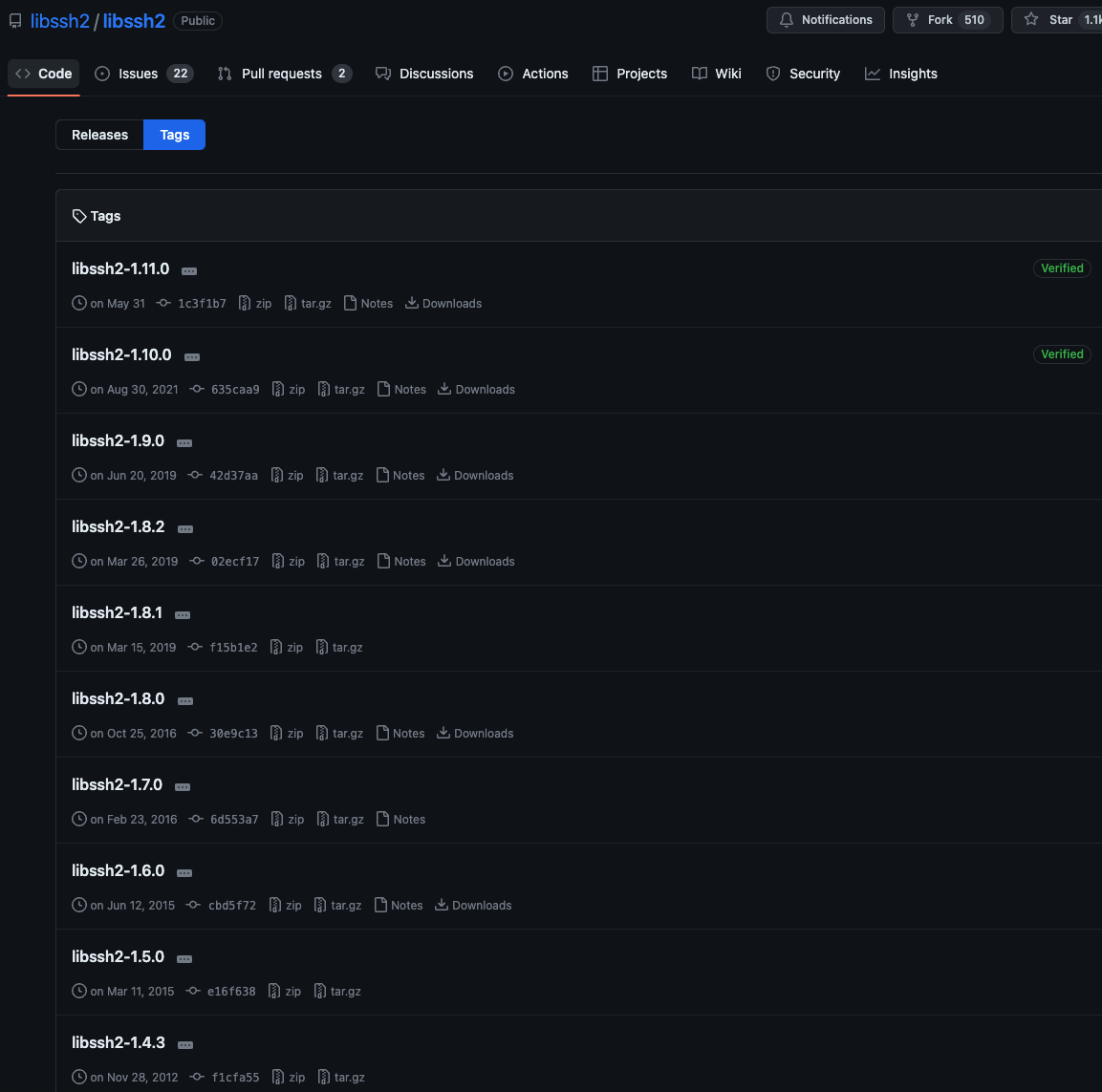Open tag libssh2-1.8.1

117,612
